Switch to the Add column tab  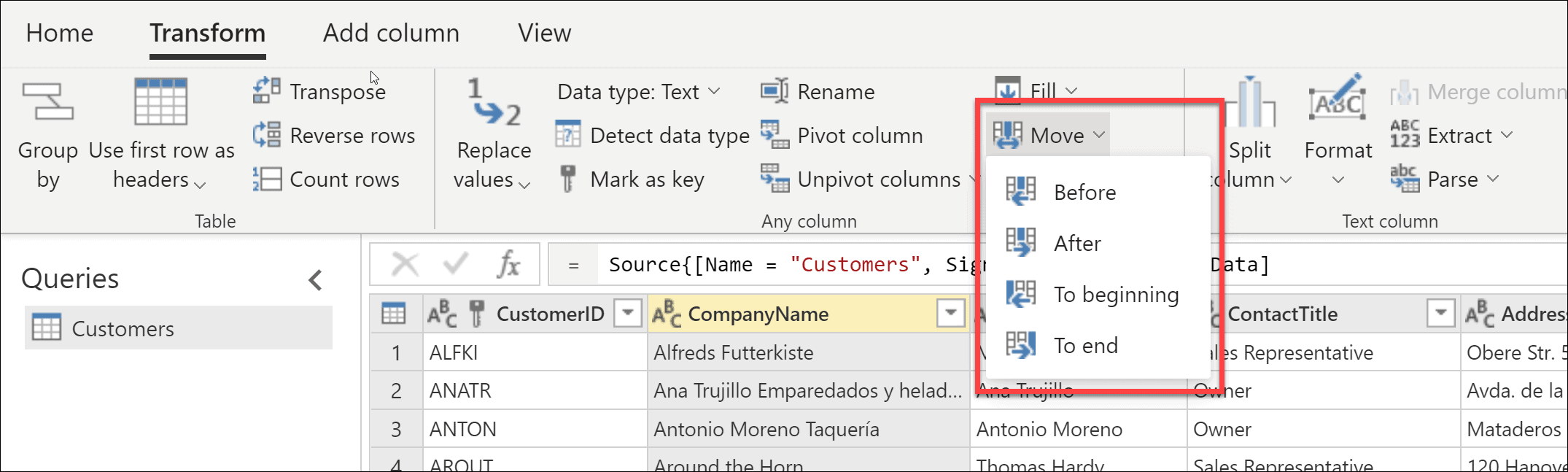point(391,33)
